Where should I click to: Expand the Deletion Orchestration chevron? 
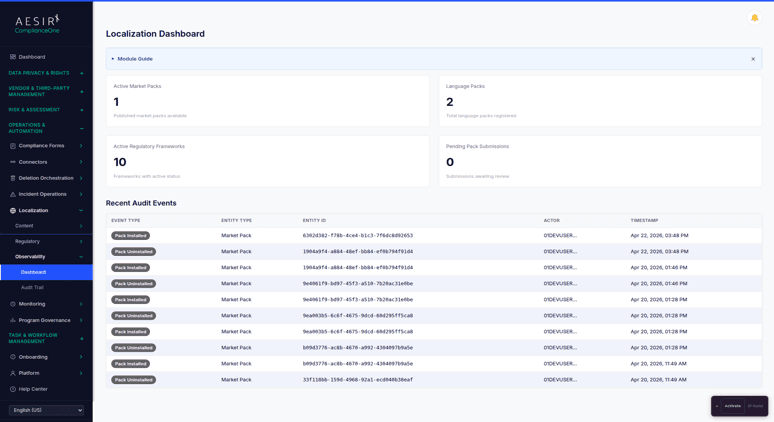pos(81,178)
